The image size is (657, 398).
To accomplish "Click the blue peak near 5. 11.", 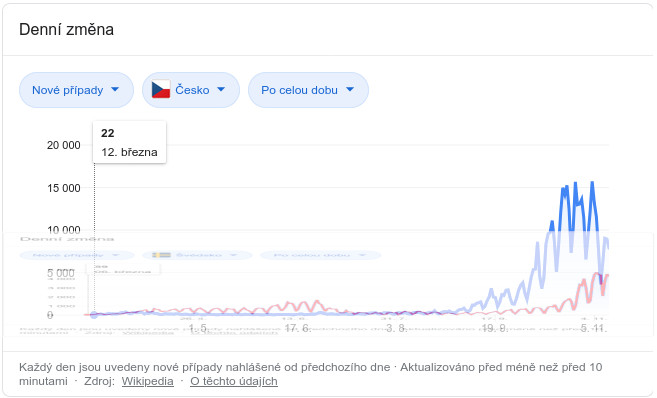I will [592, 183].
